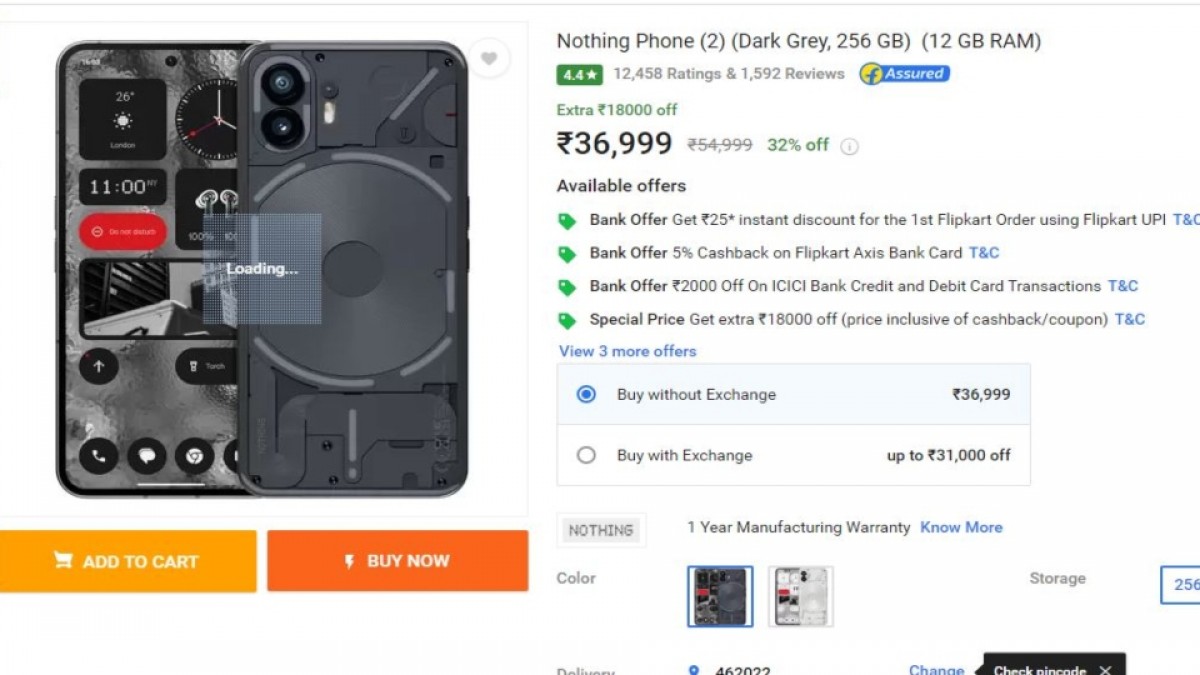Click the Flipkart Assured badge
This screenshot has width=1200, height=675.
(904, 74)
